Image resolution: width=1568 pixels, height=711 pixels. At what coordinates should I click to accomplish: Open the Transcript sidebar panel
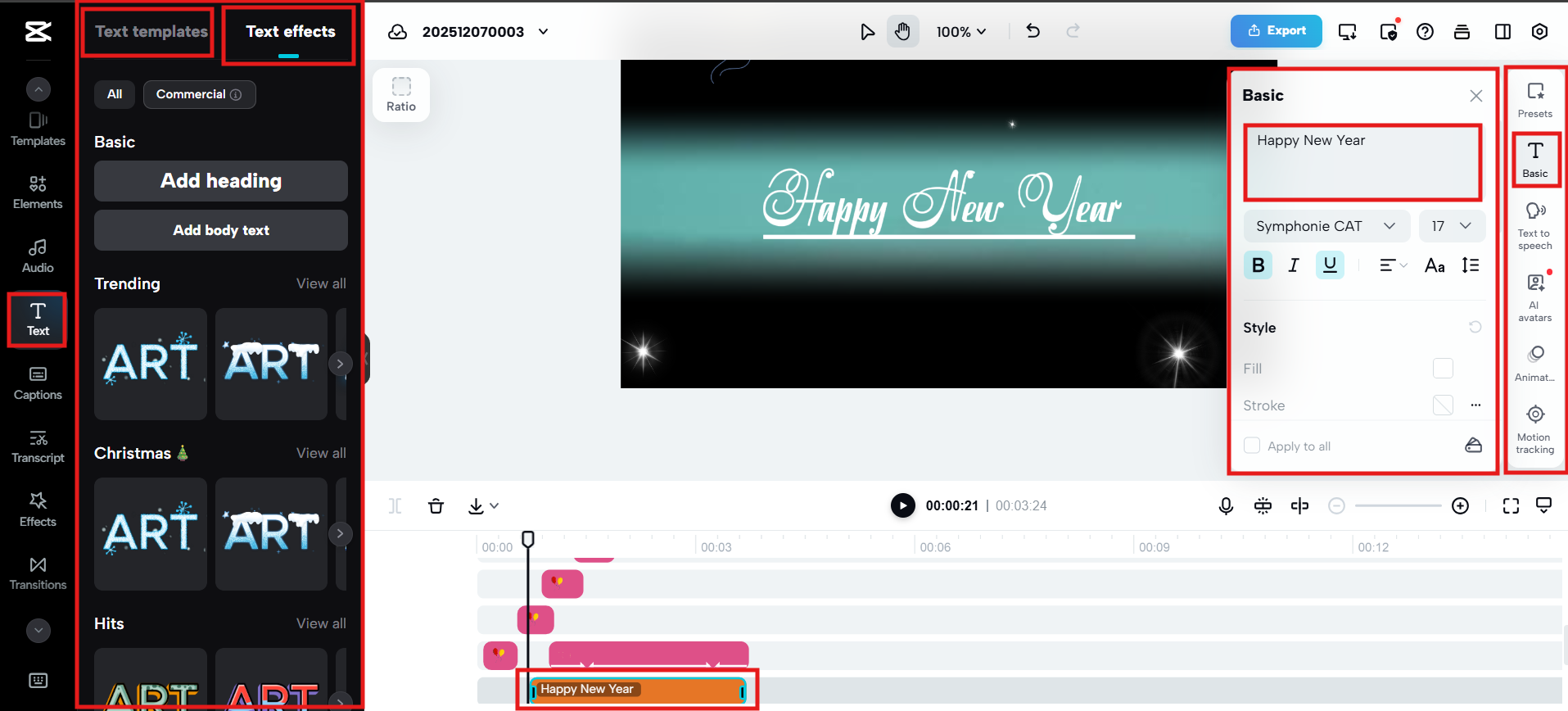coord(38,446)
